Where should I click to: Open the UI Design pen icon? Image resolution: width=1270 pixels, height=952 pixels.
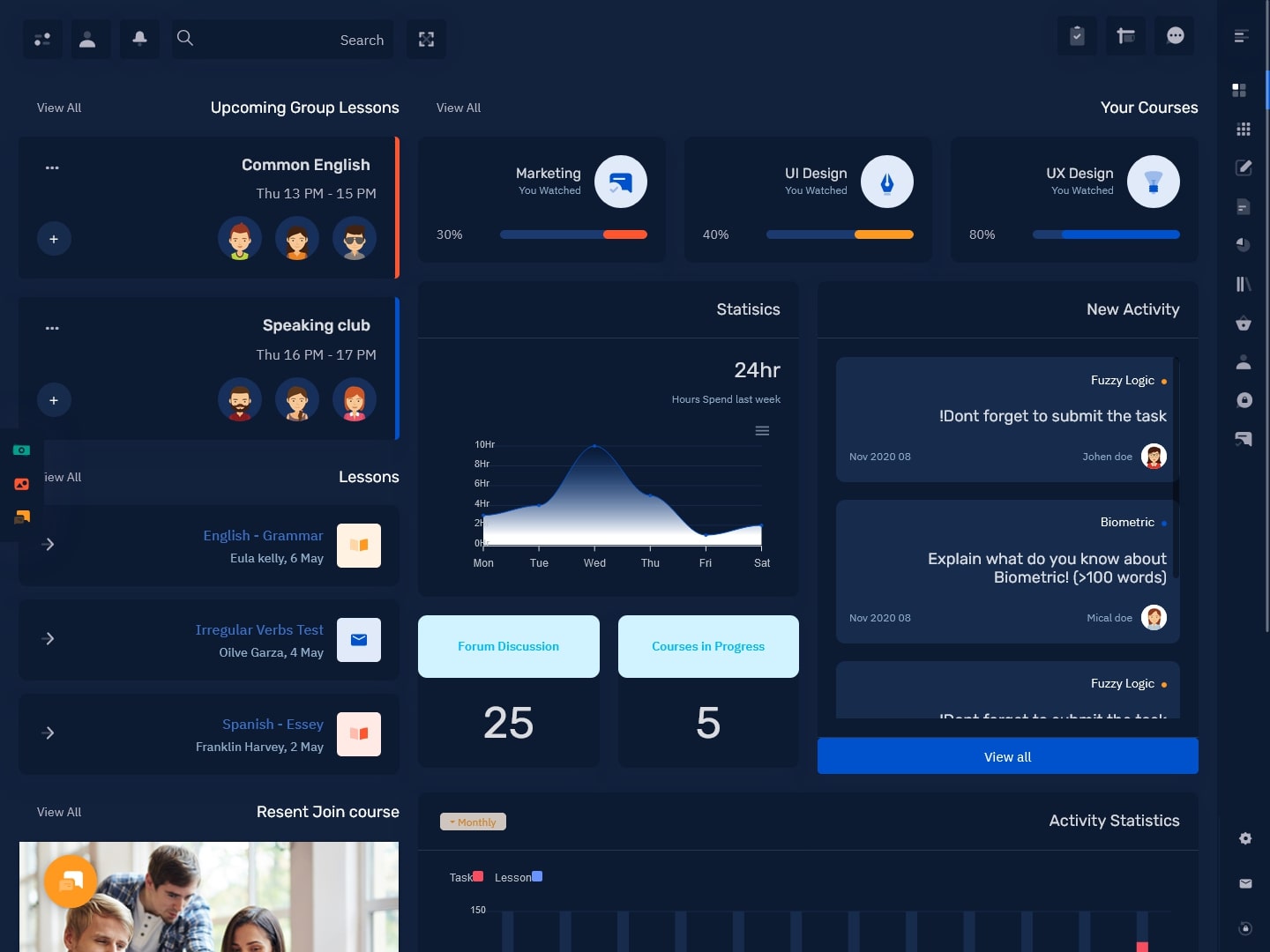click(887, 182)
